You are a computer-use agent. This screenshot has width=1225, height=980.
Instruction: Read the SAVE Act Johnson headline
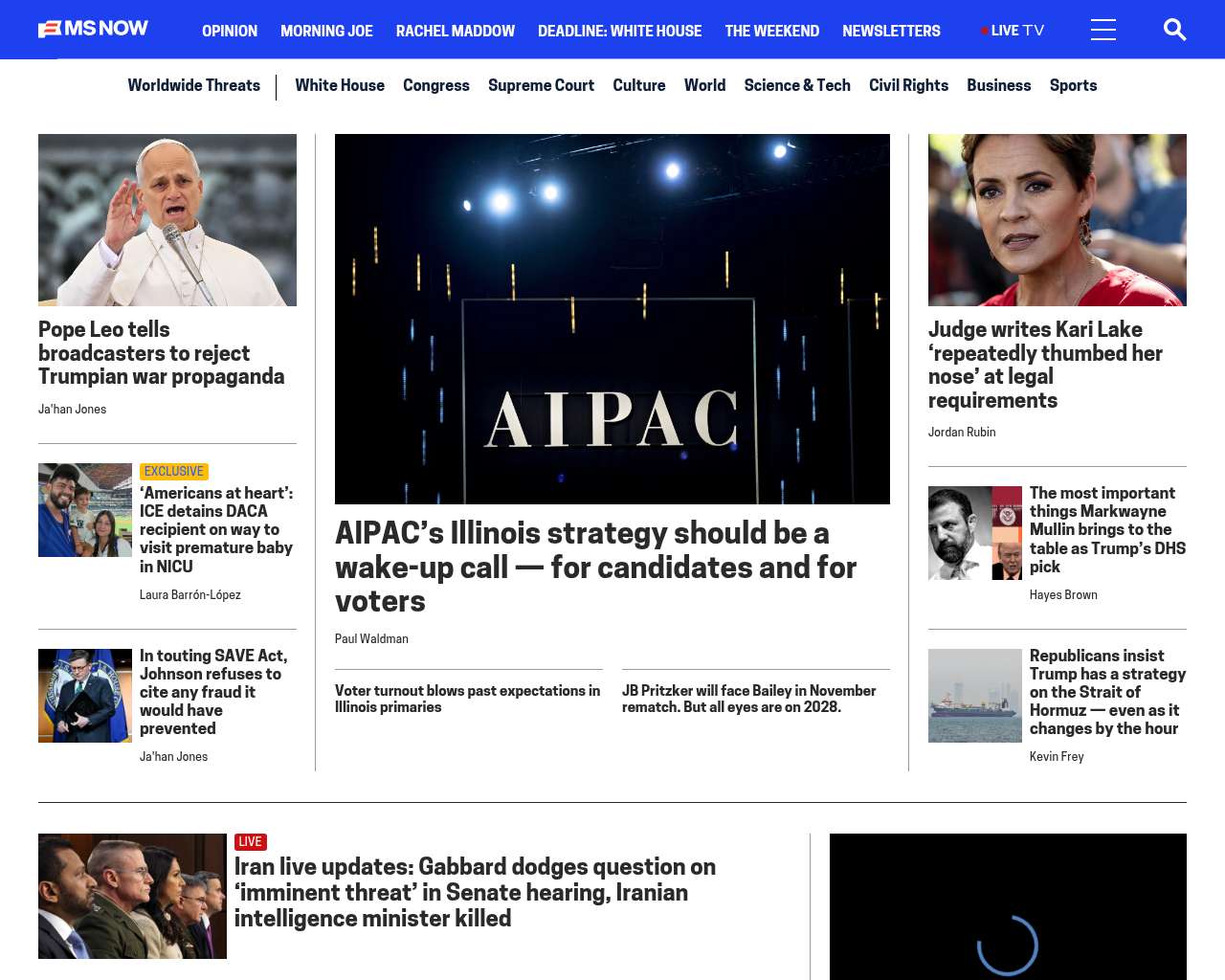tap(213, 692)
